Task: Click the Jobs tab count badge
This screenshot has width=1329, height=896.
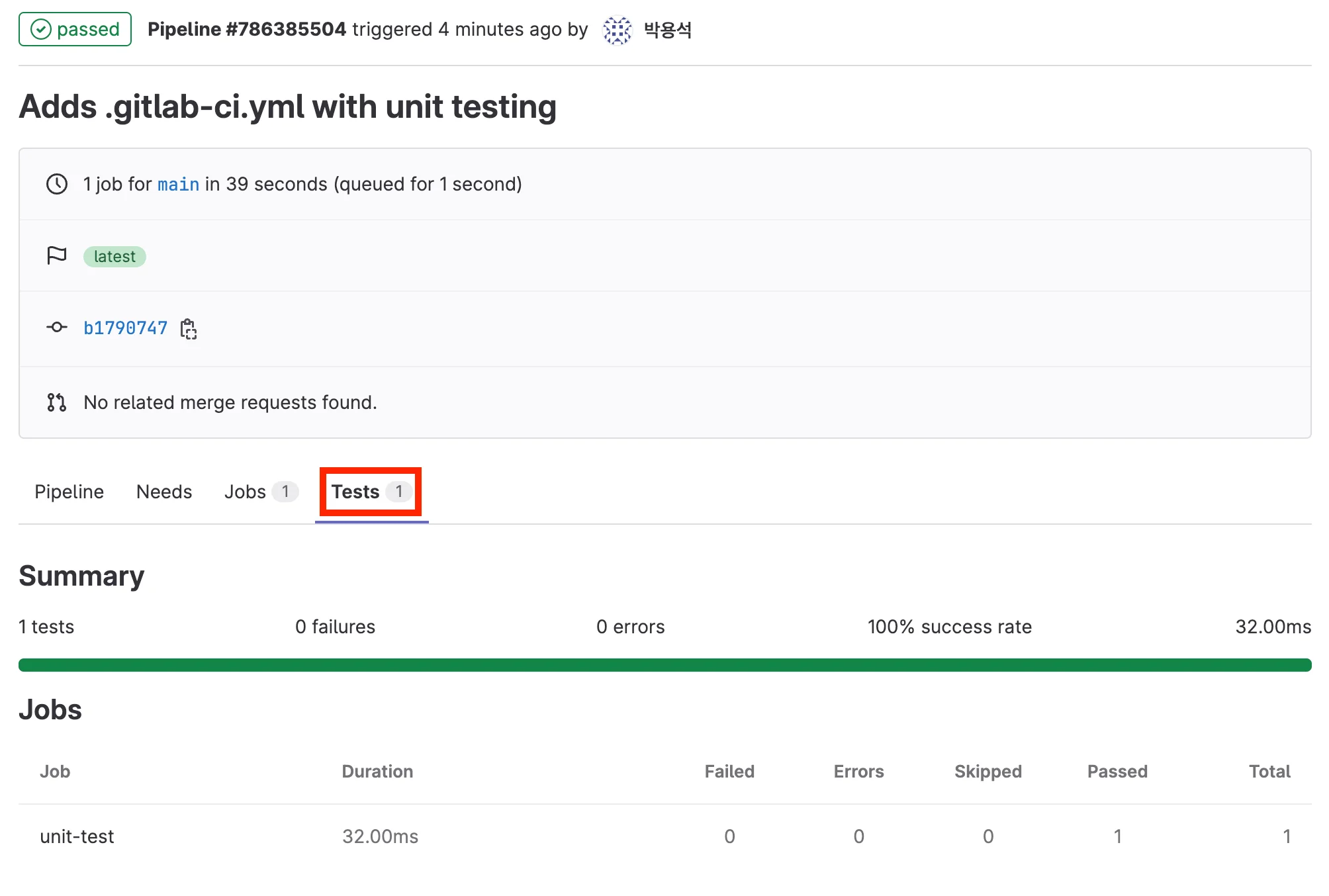Action: point(285,492)
